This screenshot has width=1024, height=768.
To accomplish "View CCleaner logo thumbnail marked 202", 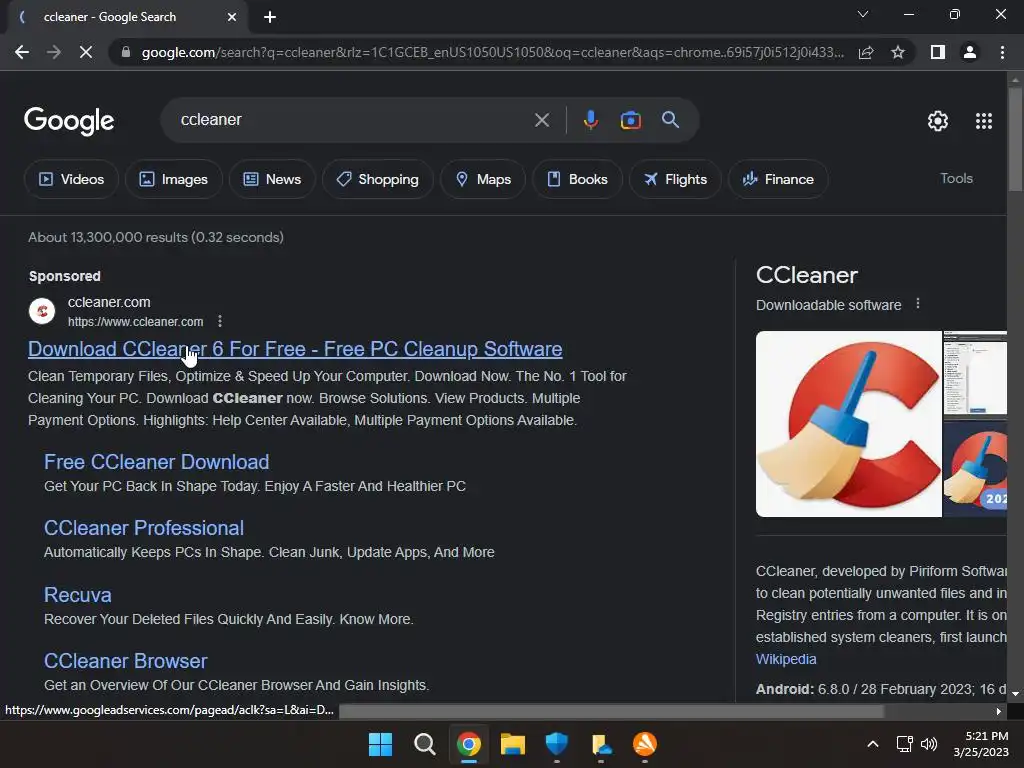I will point(975,469).
